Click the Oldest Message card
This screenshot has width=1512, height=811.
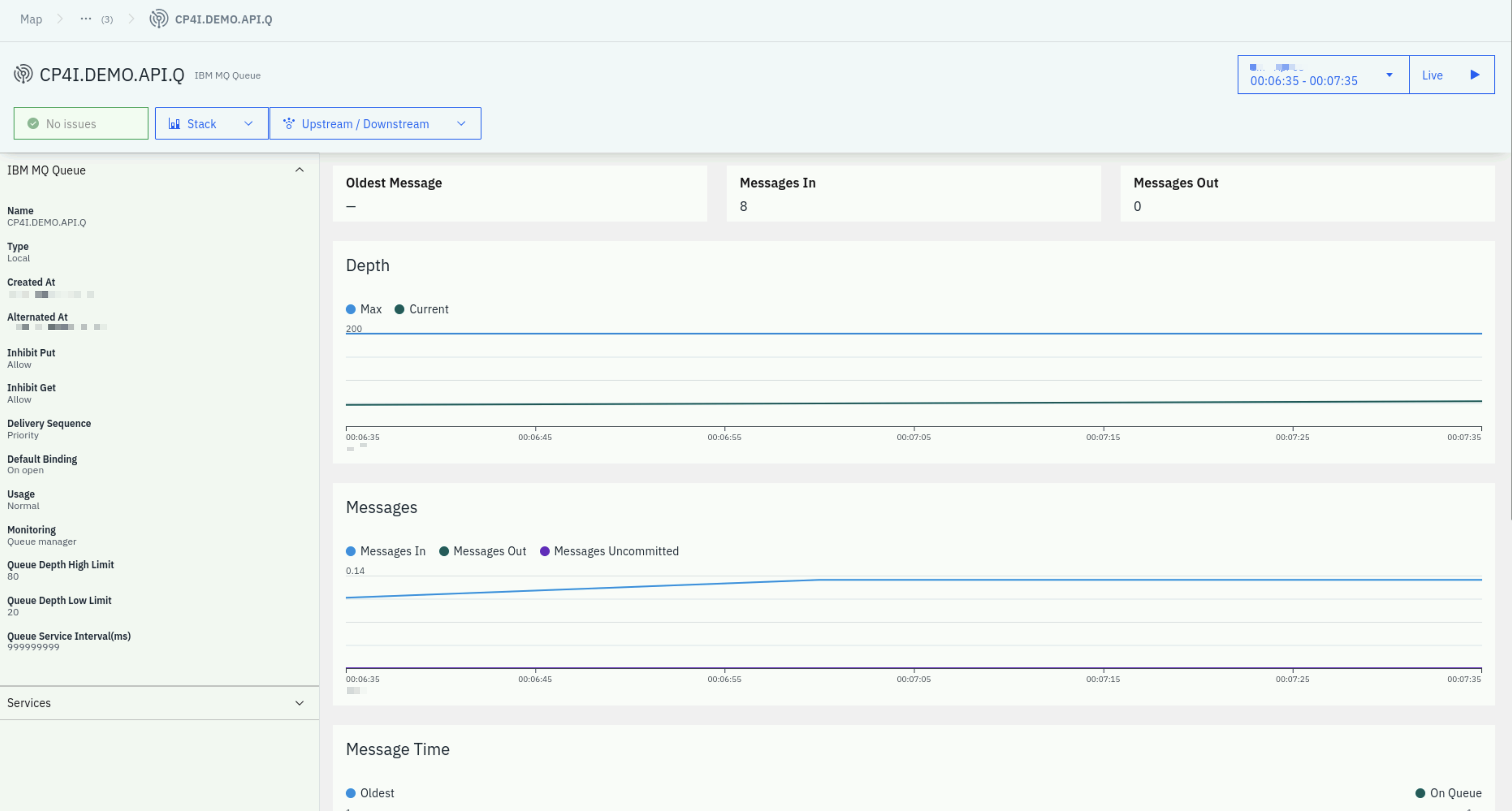coord(520,193)
